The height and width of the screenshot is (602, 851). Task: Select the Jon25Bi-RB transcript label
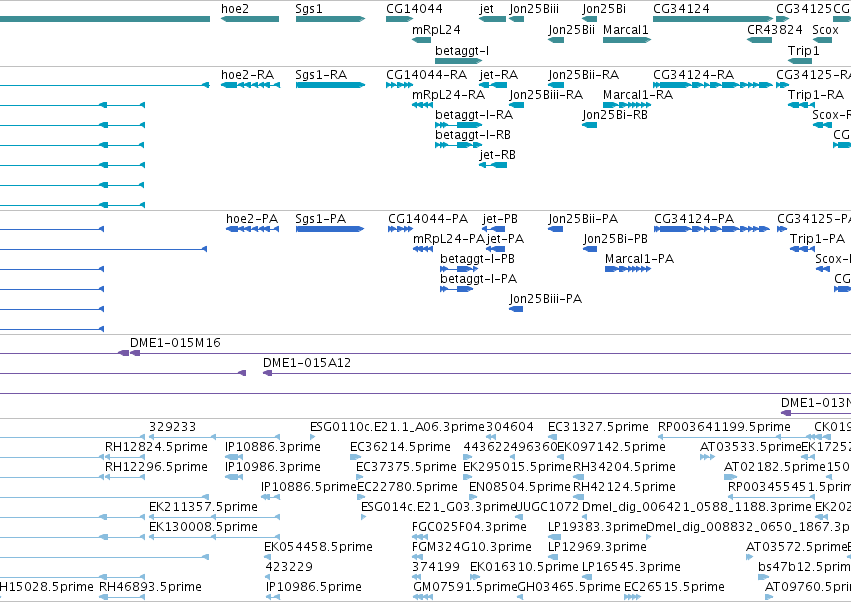pyautogui.click(x=615, y=115)
